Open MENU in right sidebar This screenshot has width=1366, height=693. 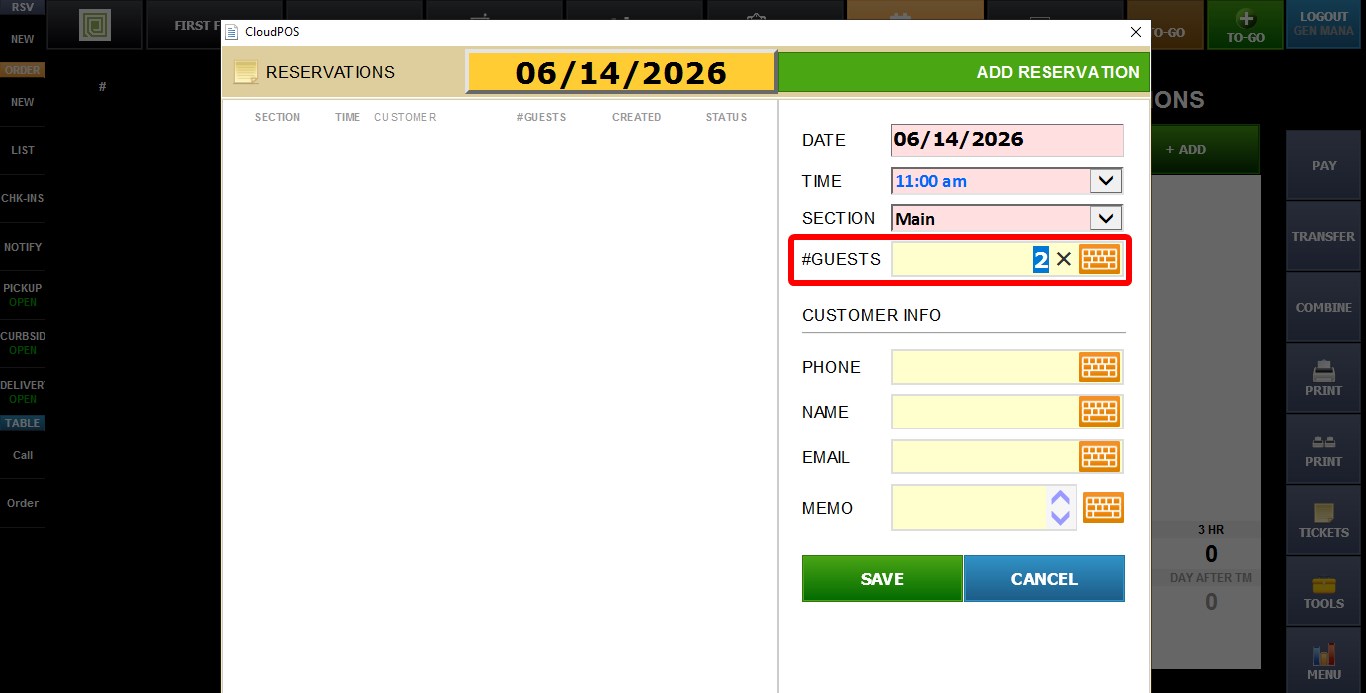point(1324,661)
